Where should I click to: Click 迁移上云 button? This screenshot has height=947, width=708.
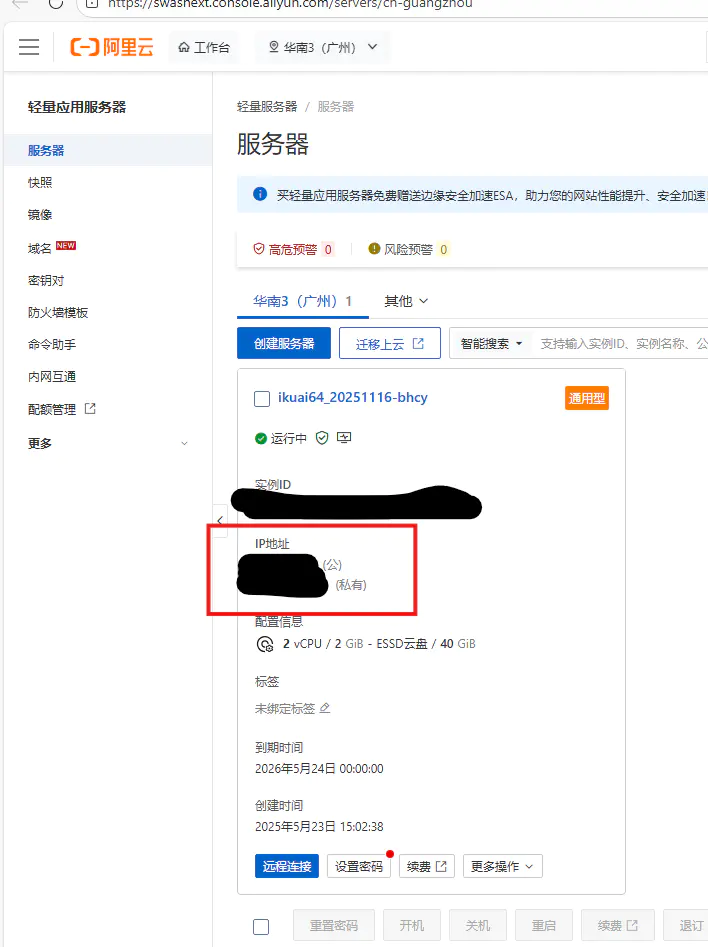[390, 343]
